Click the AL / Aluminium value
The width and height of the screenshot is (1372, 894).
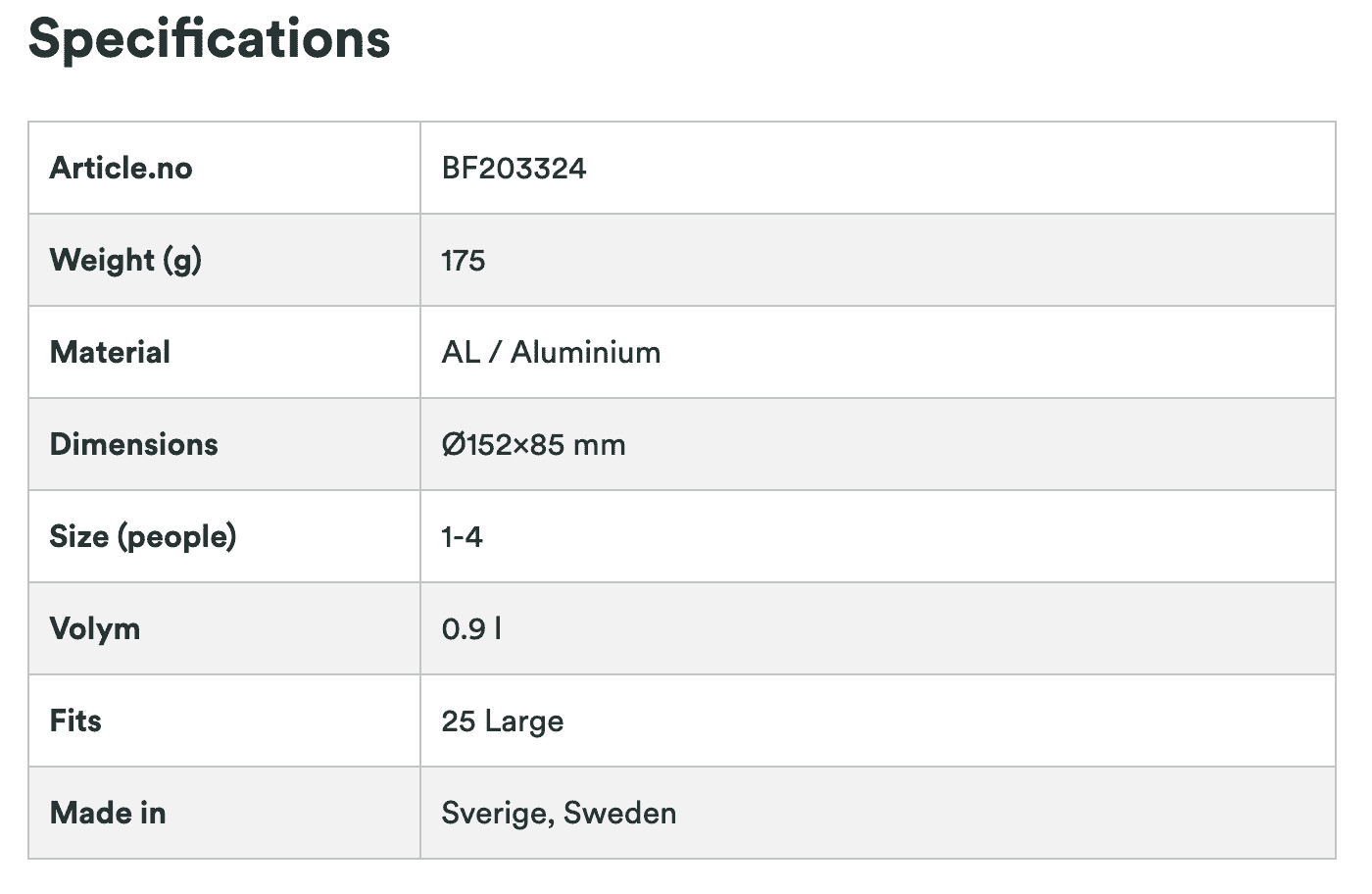point(551,353)
